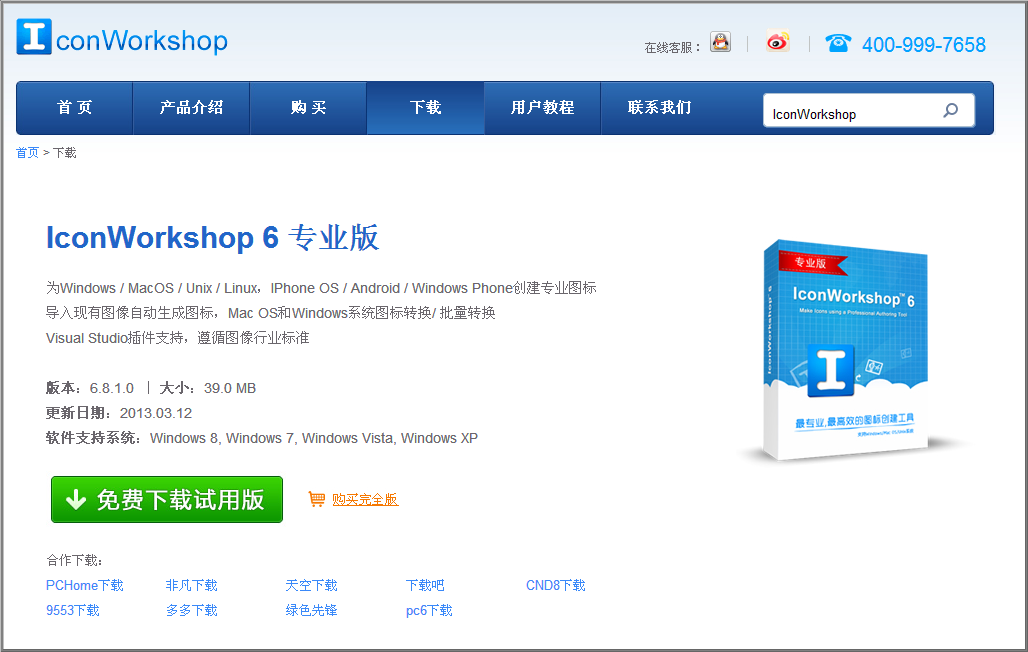This screenshot has height=652, width=1028.
Task: Click the IconWorkshop logo icon
Action: (x=33, y=37)
